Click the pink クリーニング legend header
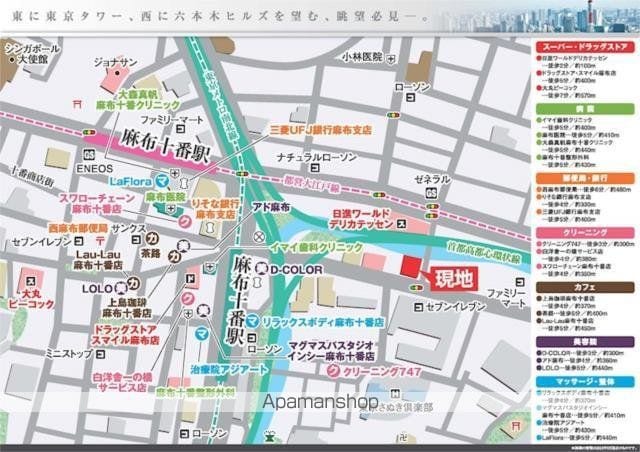 coord(585,232)
